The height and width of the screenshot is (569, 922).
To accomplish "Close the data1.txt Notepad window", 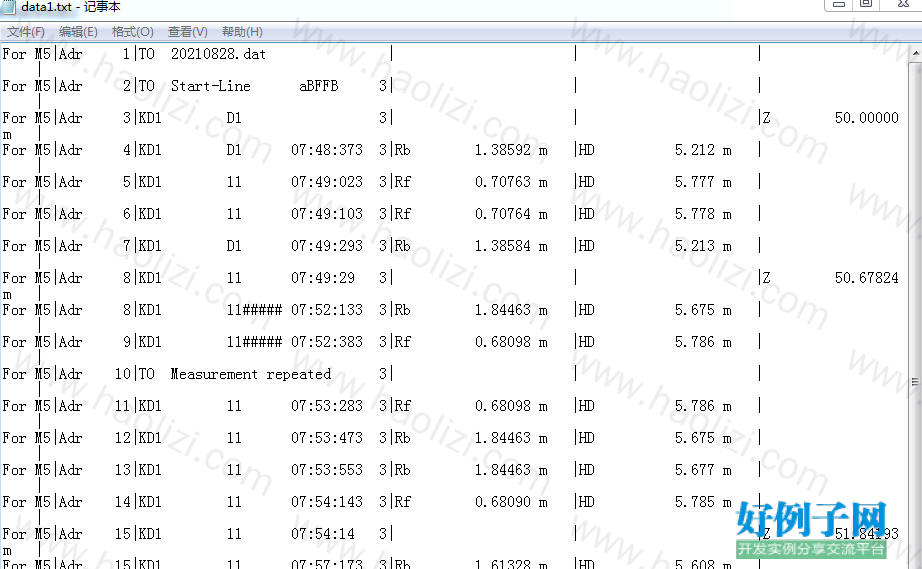I will point(903,5).
